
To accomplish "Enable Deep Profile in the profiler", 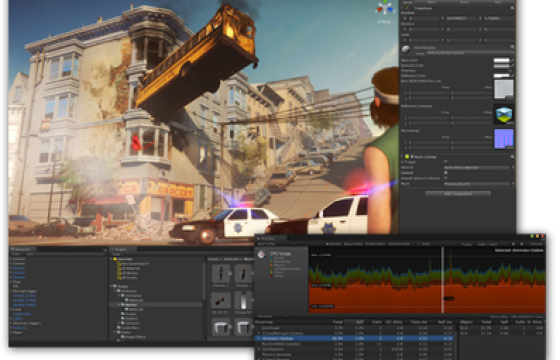I will [x=353, y=244].
